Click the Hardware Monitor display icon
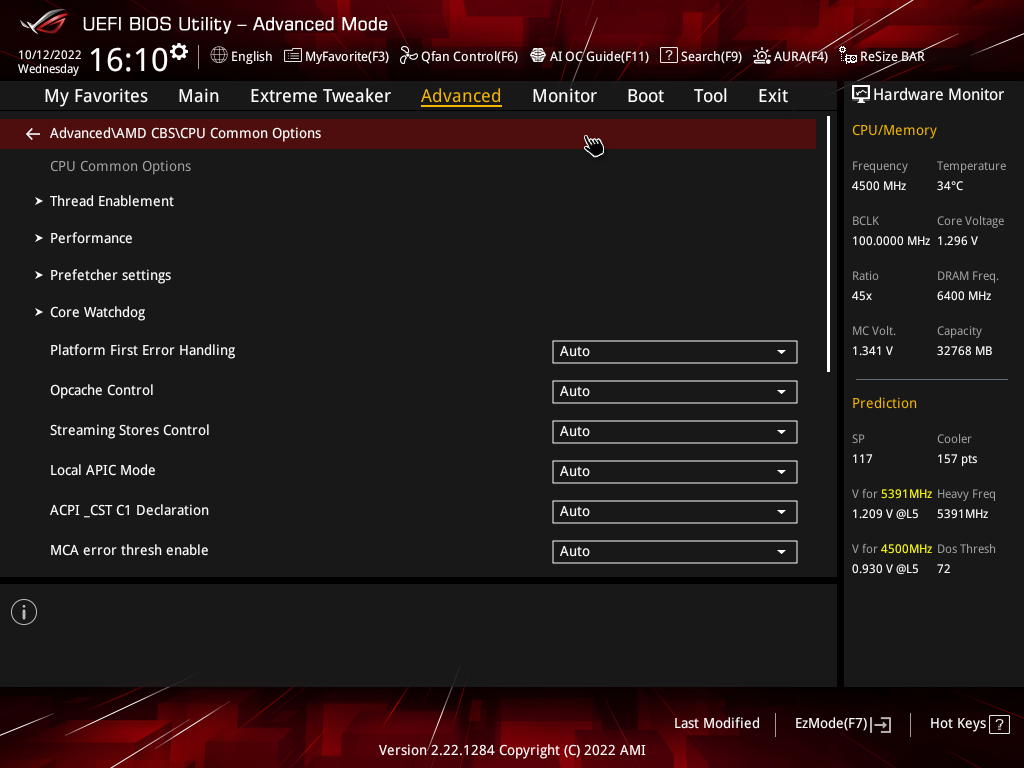1024x768 pixels. pos(861,95)
